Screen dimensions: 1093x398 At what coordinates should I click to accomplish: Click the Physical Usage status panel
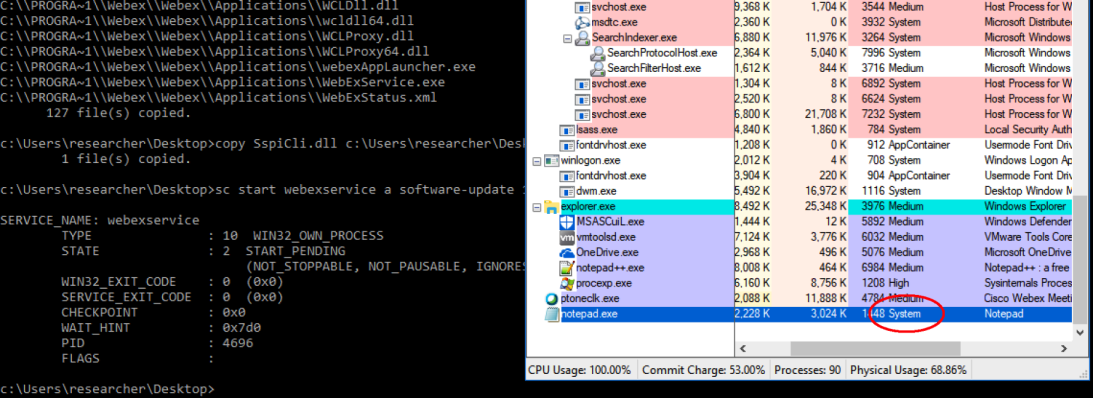tap(909, 370)
